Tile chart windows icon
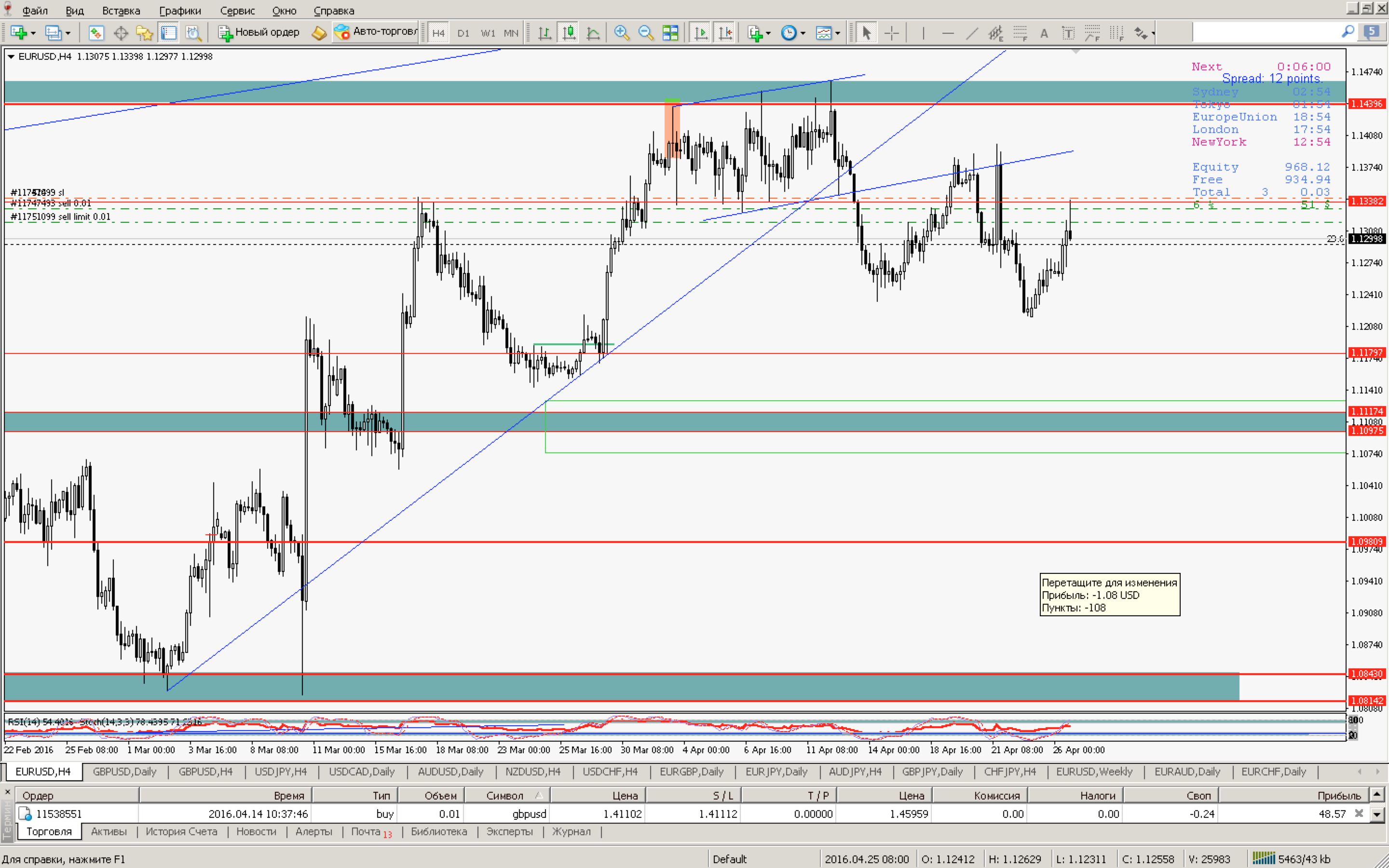This screenshot has height=868, width=1389. pos(670,33)
